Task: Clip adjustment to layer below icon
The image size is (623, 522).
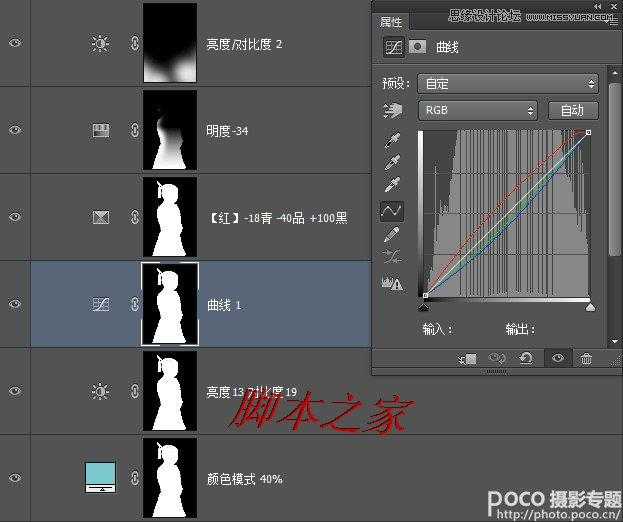Action: [x=467, y=359]
